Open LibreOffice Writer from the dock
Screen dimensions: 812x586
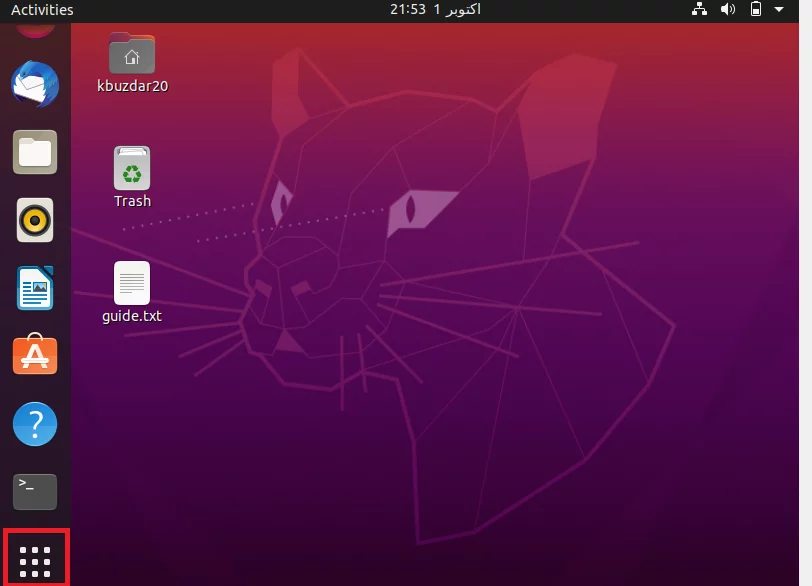point(35,288)
